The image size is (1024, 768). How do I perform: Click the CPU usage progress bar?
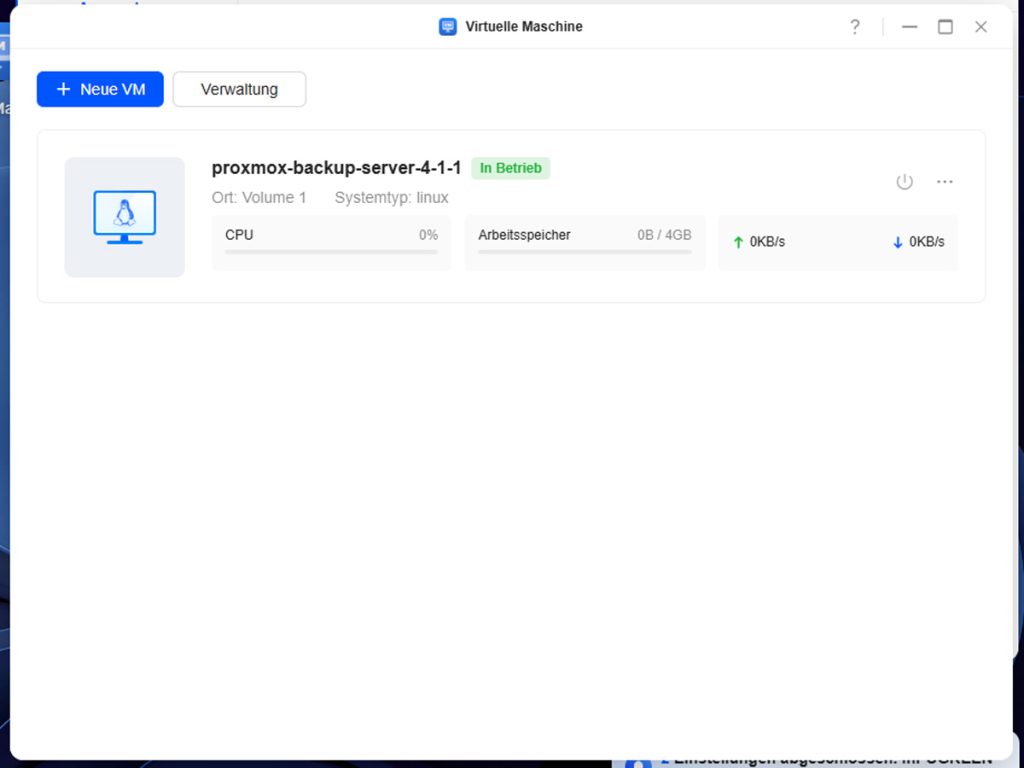(331, 252)
